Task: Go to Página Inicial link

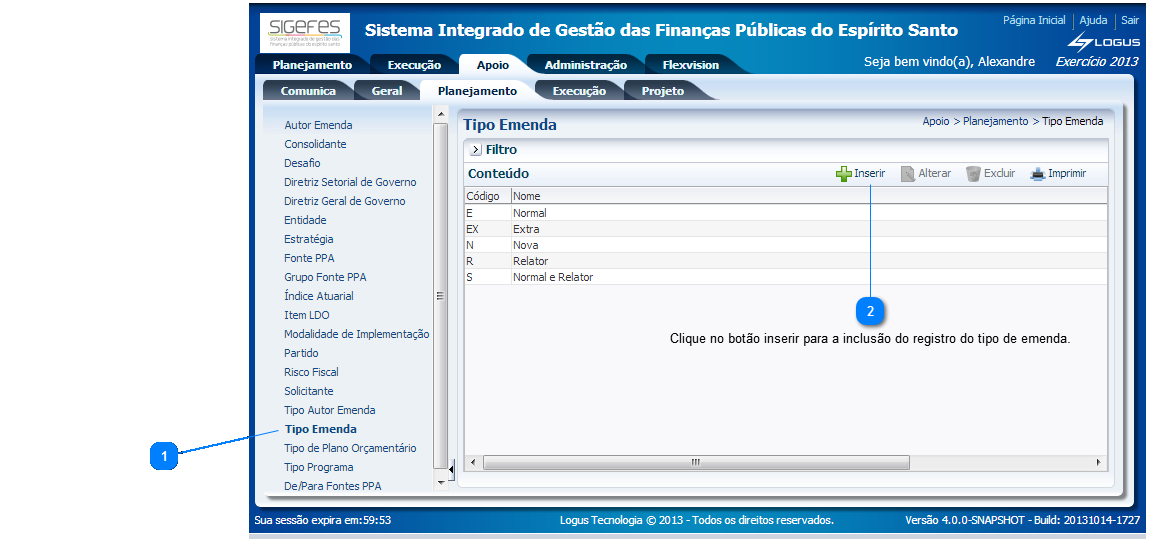Action: pos(1034,20)
